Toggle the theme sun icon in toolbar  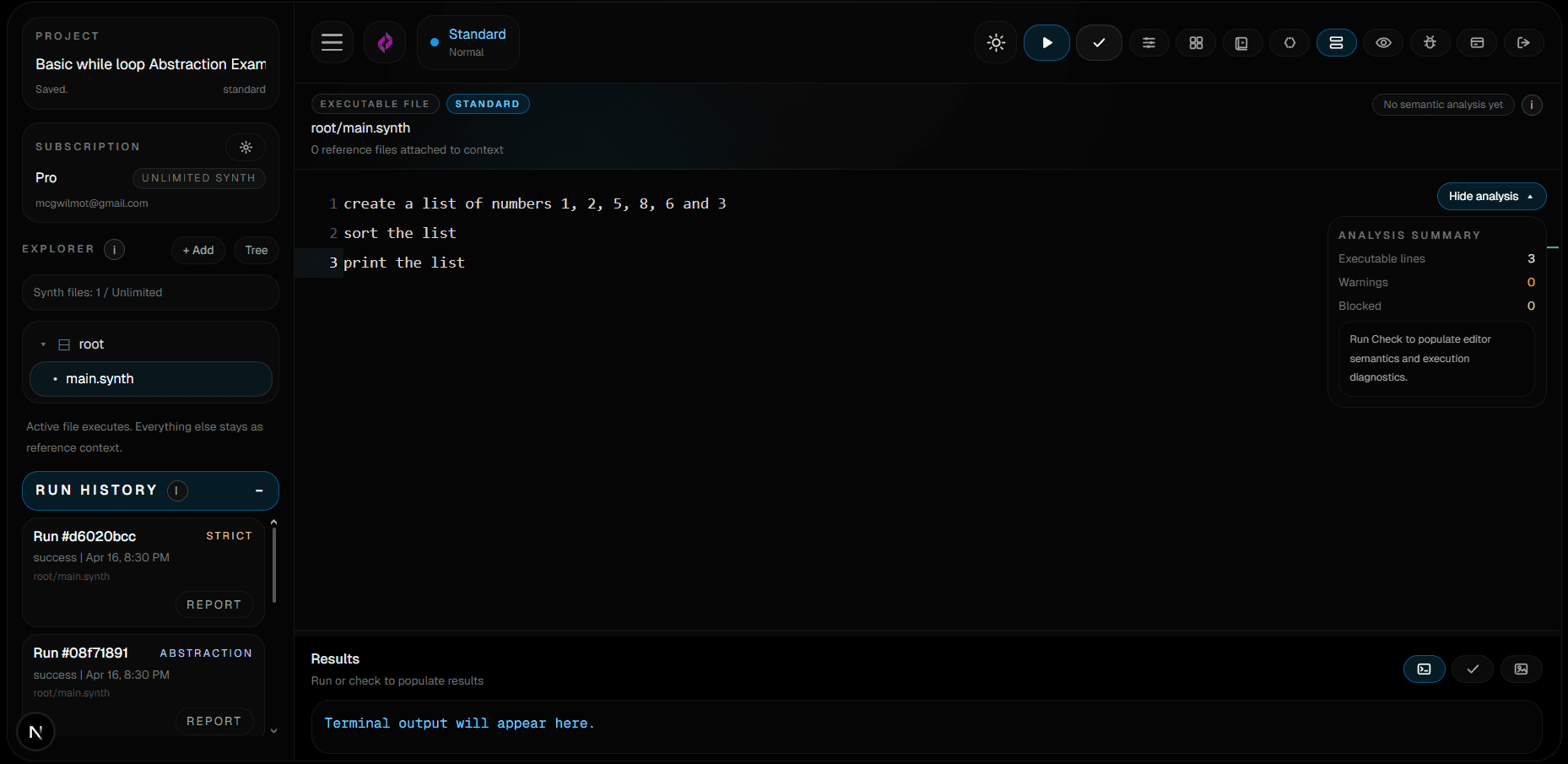click(996, 42)
